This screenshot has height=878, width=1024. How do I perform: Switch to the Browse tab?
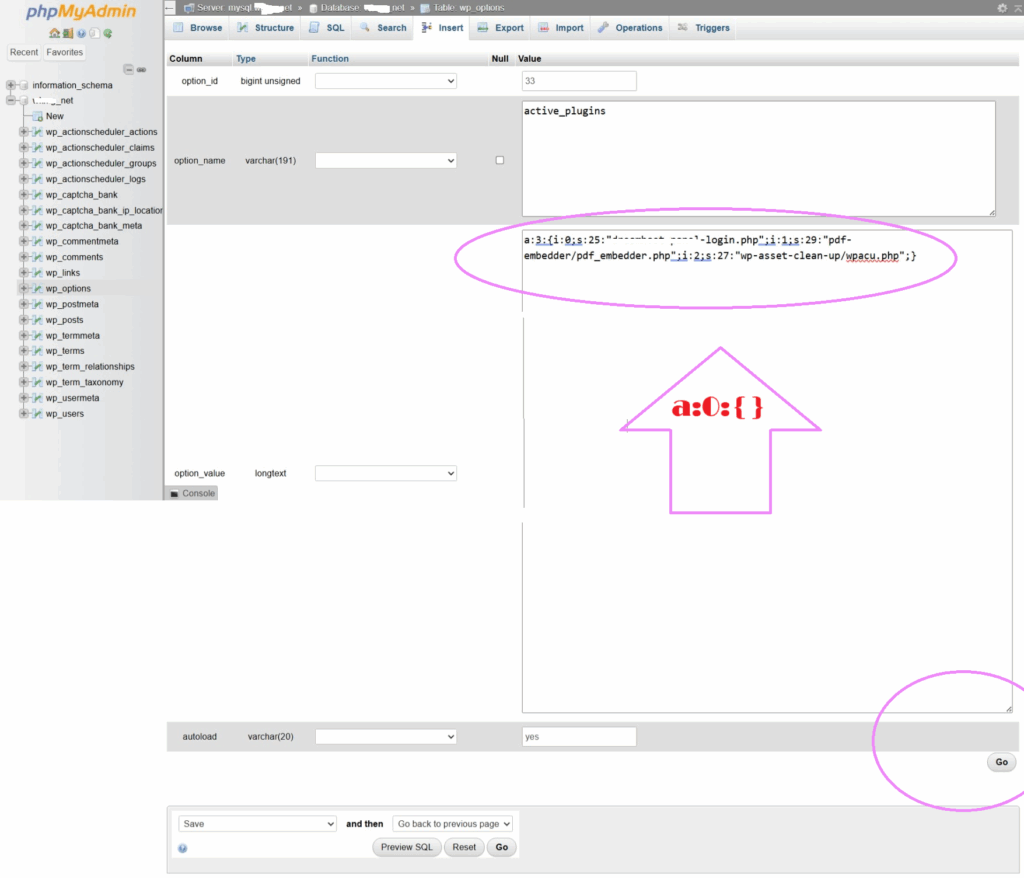[198, 28]
